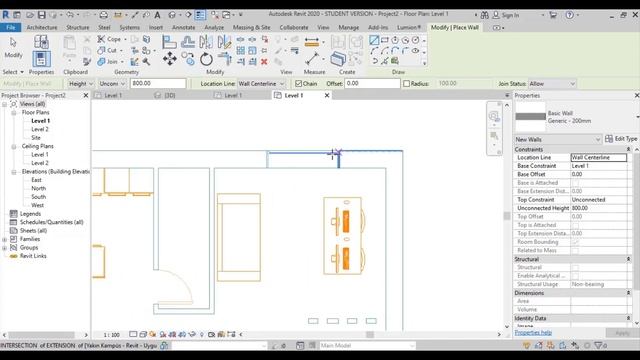The image size is (640, 360).
Task: Click the Cope geometry icon
Action: [101, 39]
